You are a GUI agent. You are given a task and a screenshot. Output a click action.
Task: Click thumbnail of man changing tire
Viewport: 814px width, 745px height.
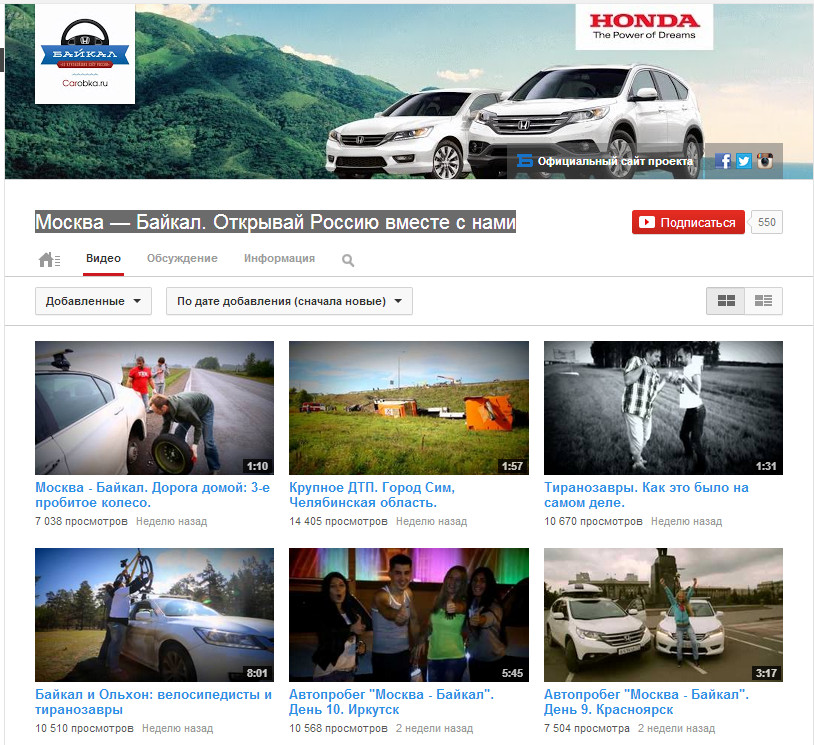coord(154,408)
